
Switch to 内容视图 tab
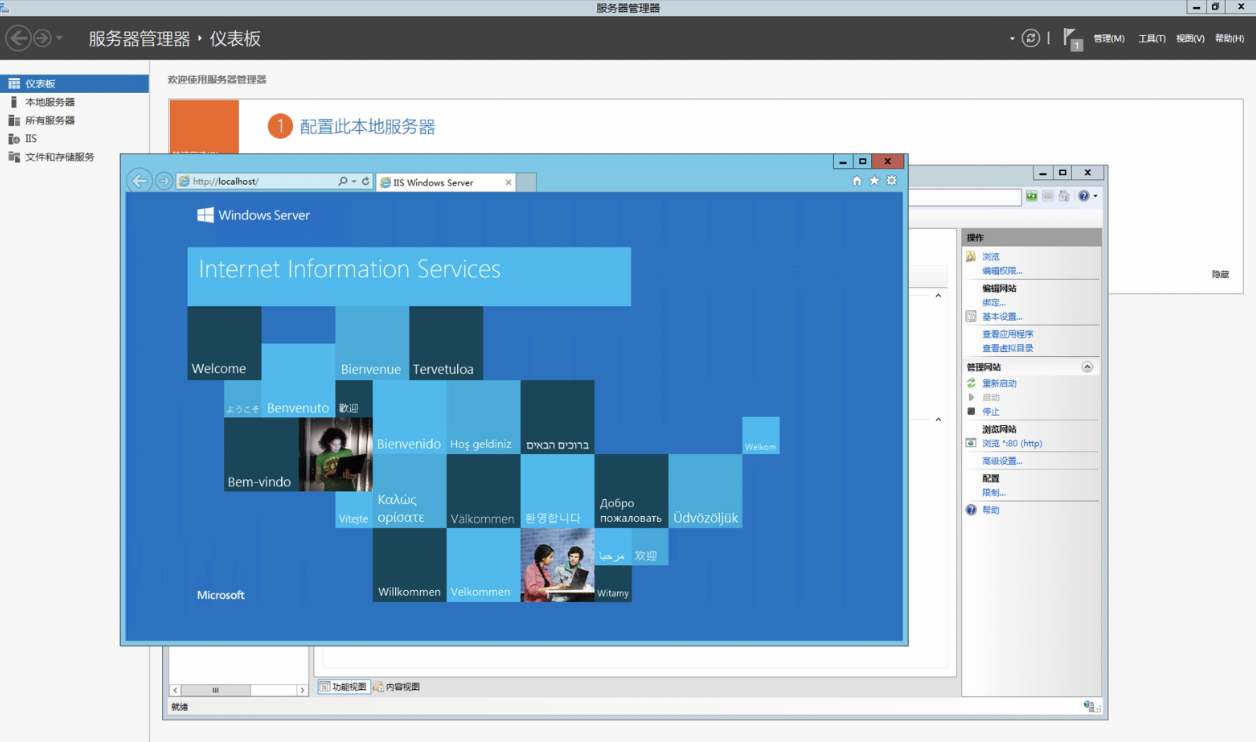point(397,687)
